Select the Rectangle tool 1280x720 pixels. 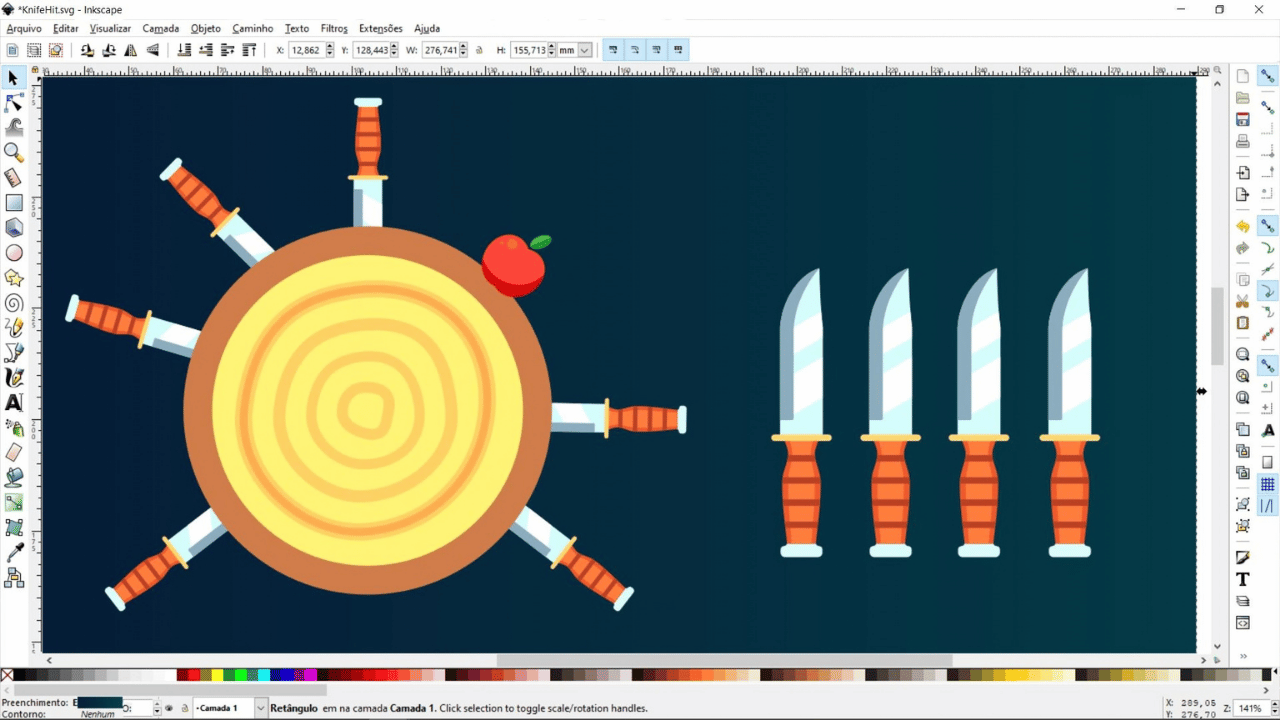pos(14,203)
